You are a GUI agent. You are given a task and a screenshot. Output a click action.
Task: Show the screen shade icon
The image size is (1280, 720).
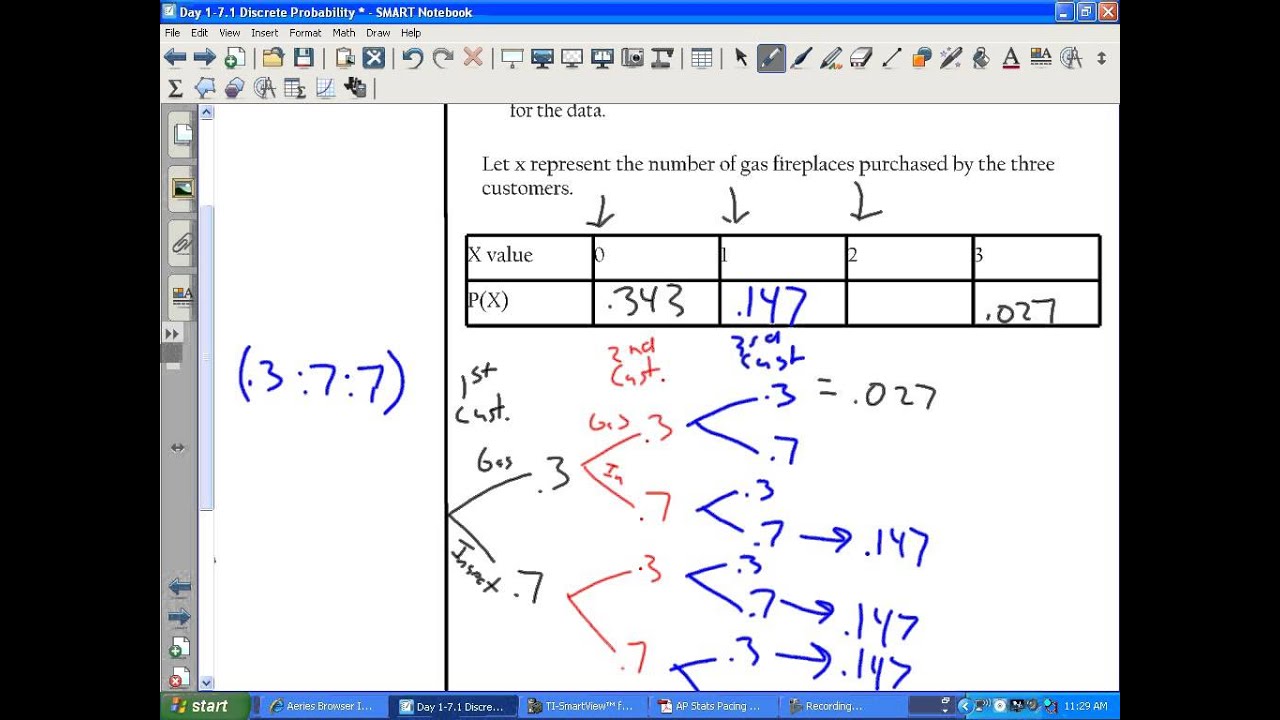[512, 58]
